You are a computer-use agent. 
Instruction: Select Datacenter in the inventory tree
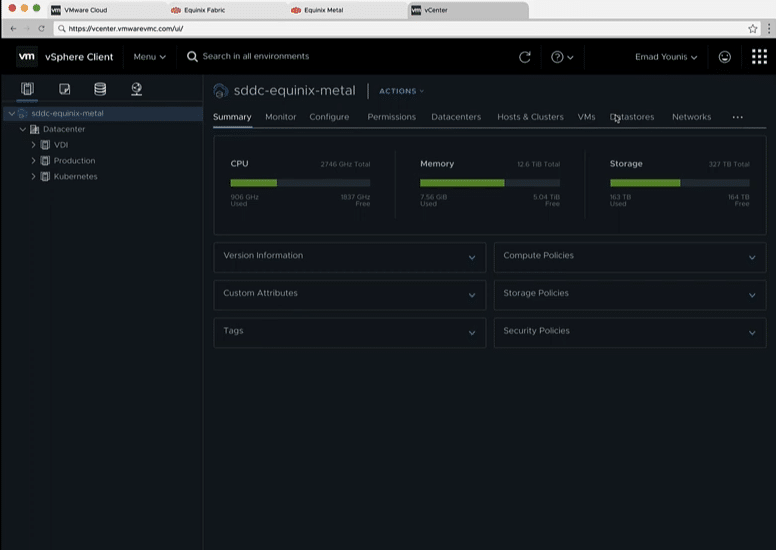(64, 129)
